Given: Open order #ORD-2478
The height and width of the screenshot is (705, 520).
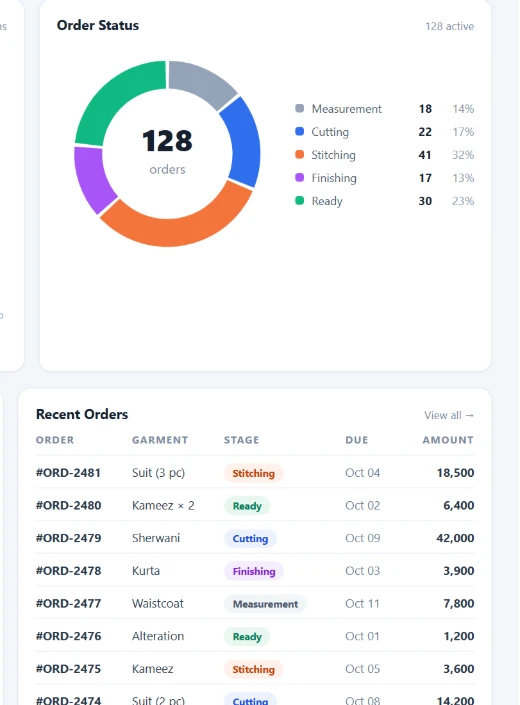Looking at the screenshot, I should pyautogui.click(x=68, y=571).
